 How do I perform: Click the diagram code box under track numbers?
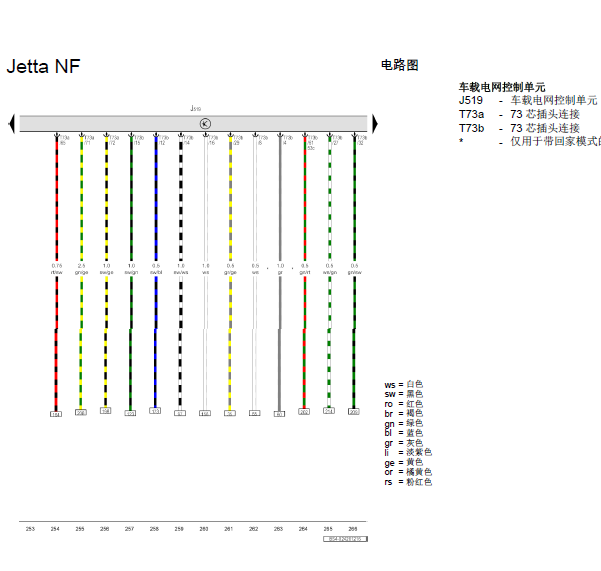[345, 539]
